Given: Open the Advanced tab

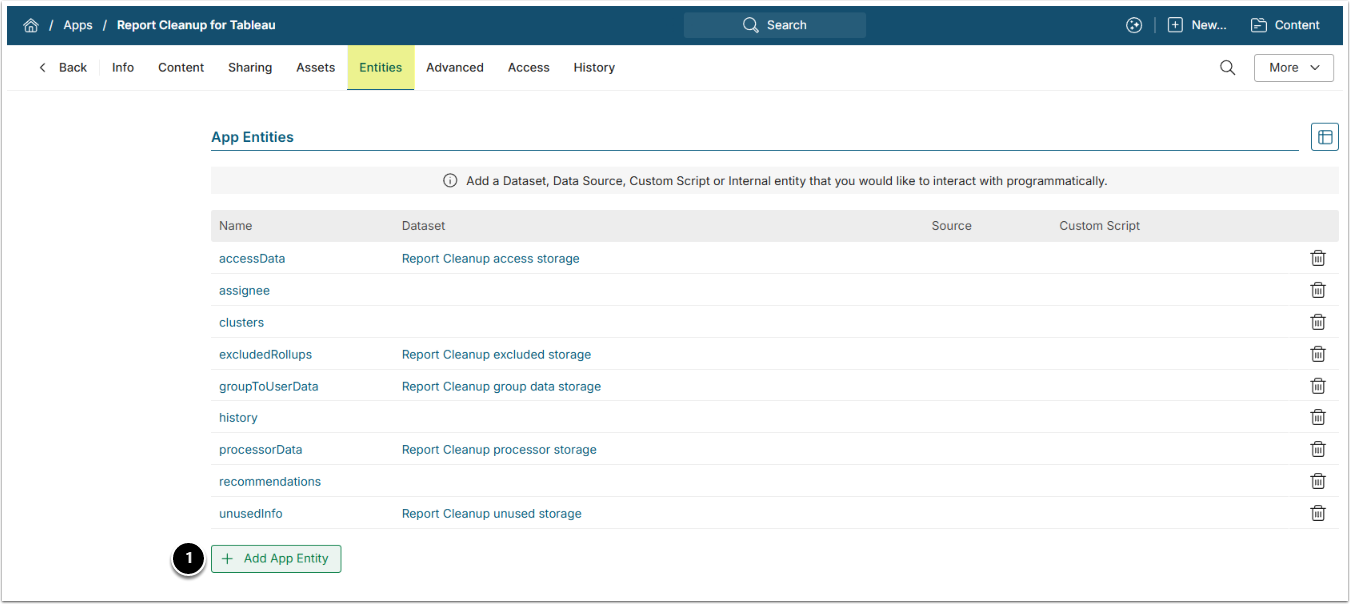Looking at the screenshot, I should (x=455, y=68).
